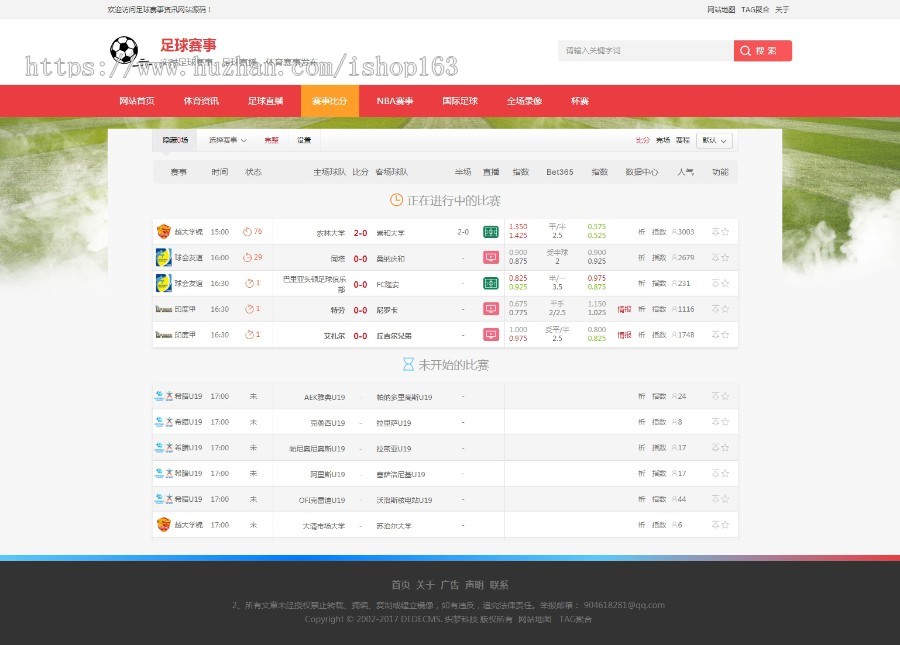
Task: Open the 默认 dropdown at the table's right
Action: (715, 141)
